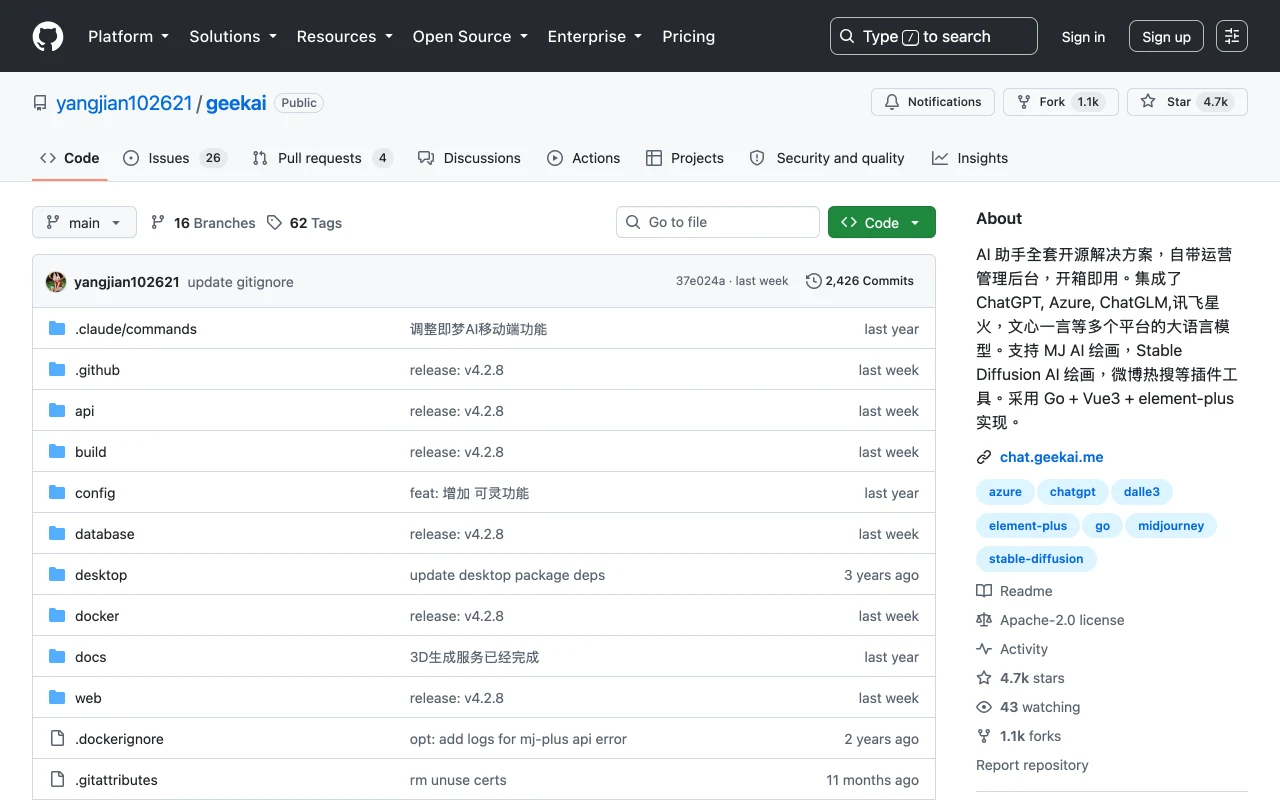Click the book icon beside Readme
Image resolution: width=1280 pixels, height=800 pixels.
click(984, 591)
